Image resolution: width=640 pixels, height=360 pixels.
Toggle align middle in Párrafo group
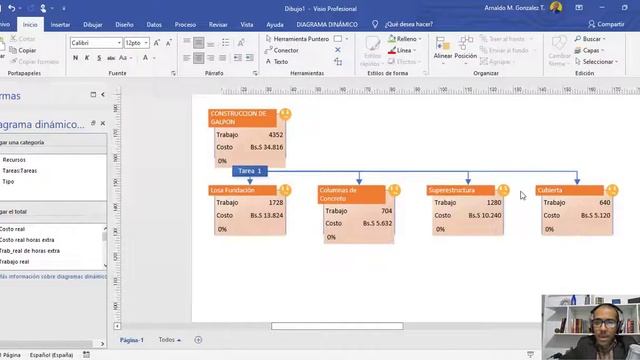[x=198, y=43]
